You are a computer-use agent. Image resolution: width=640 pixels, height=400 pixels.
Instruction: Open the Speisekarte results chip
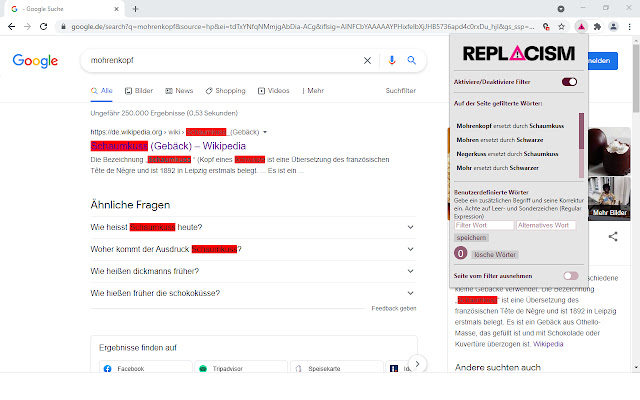click(337, 366)
